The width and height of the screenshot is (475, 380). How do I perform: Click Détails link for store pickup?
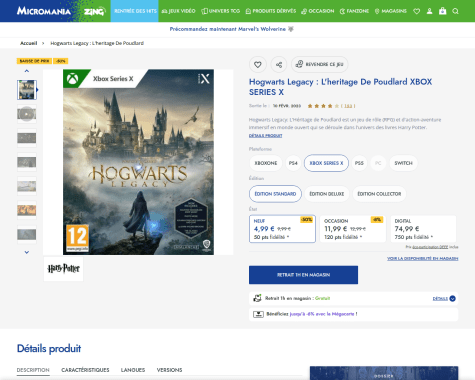click(x=440, y=298)
